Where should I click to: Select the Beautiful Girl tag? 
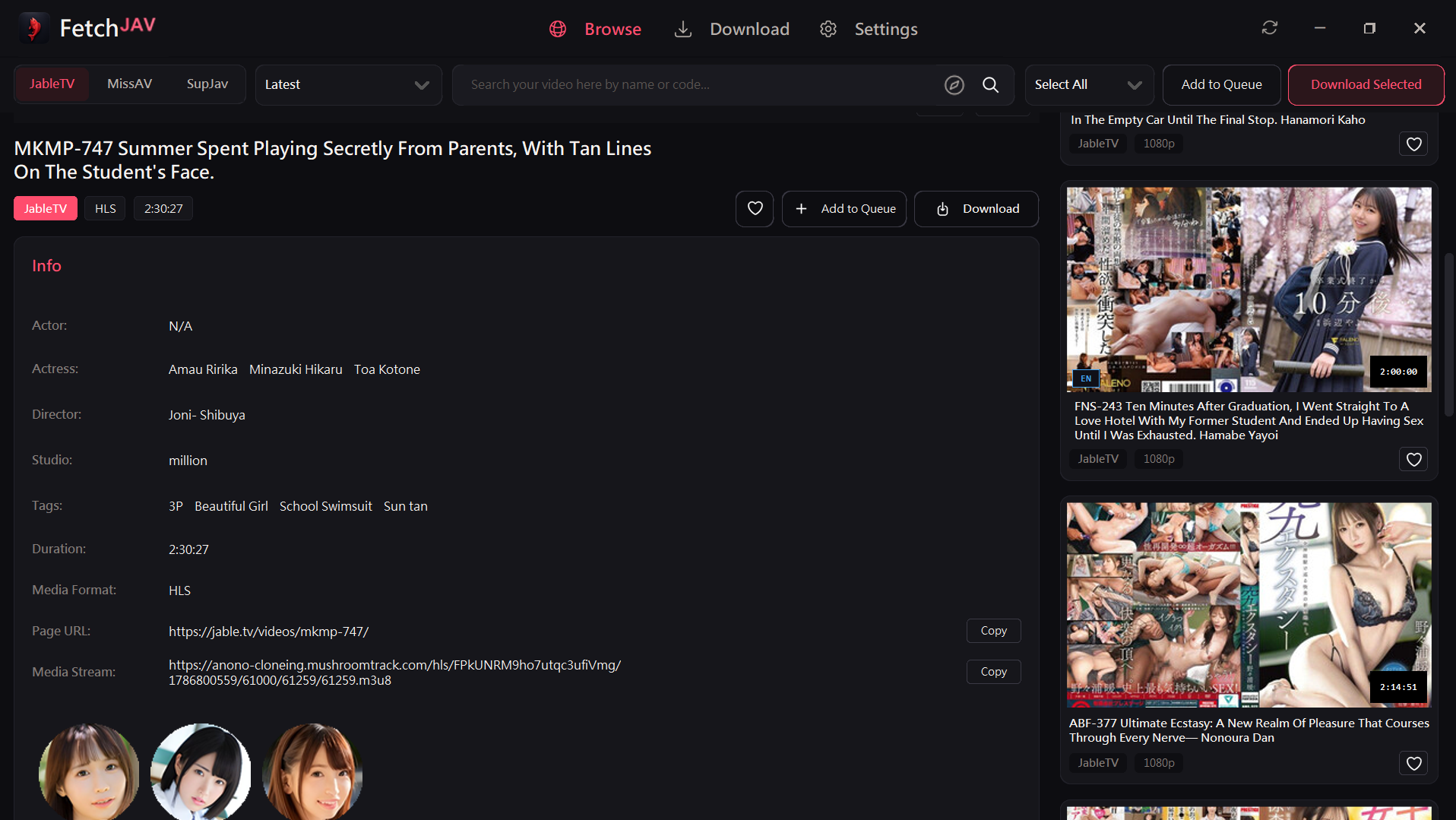tap(231, 506)
